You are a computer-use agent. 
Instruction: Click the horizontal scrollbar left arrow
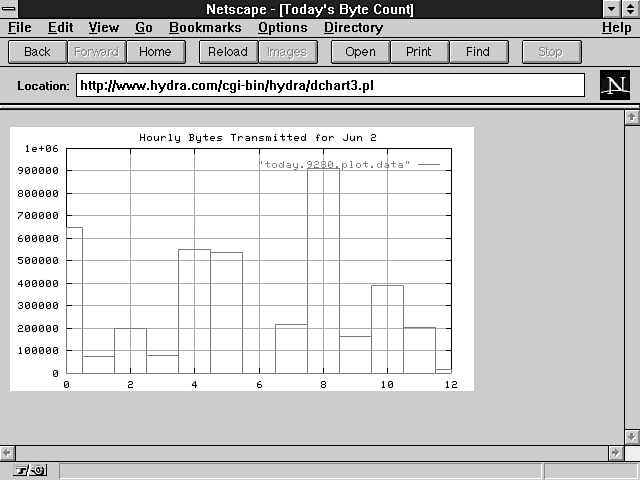(x=8, y=453)
